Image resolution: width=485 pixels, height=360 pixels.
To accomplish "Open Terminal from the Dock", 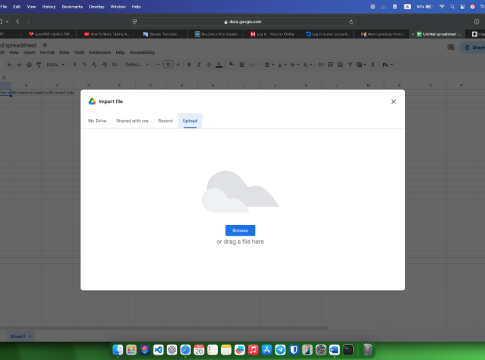I will click(348, 350).
